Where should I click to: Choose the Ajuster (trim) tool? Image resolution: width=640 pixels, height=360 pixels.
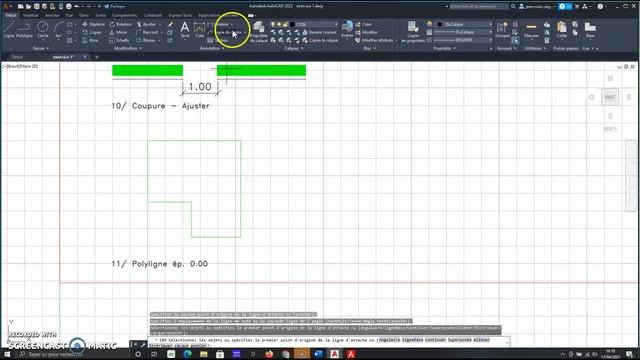pyautogui.click(x=147, y=24)
